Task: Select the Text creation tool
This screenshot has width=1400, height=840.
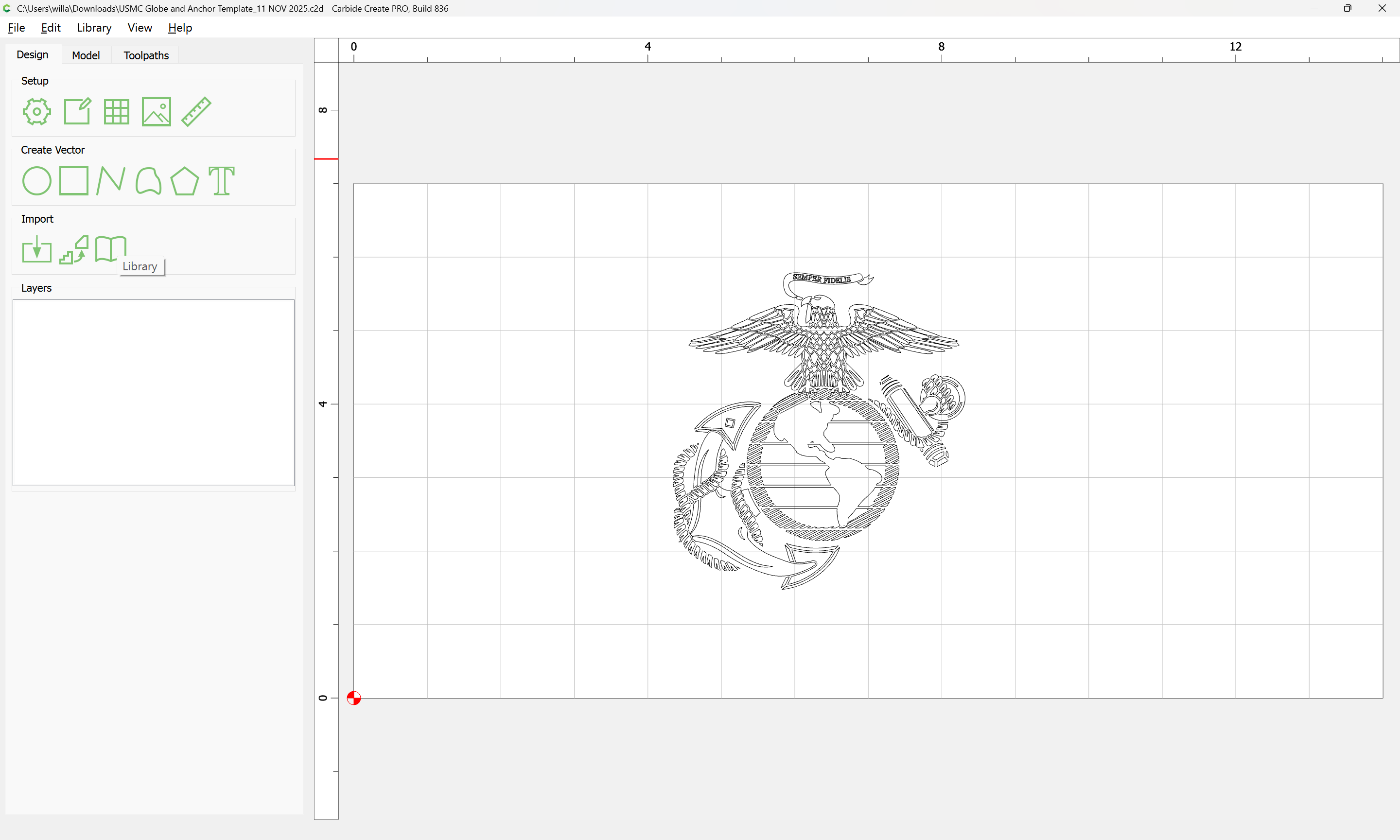Action: point(221,181)
